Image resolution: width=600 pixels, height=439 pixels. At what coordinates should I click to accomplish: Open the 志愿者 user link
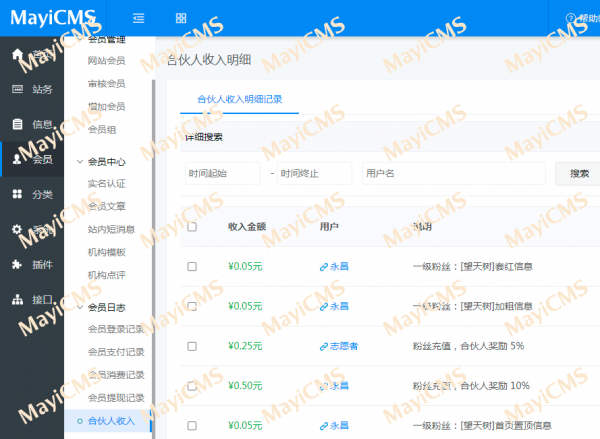coord(338,346)
